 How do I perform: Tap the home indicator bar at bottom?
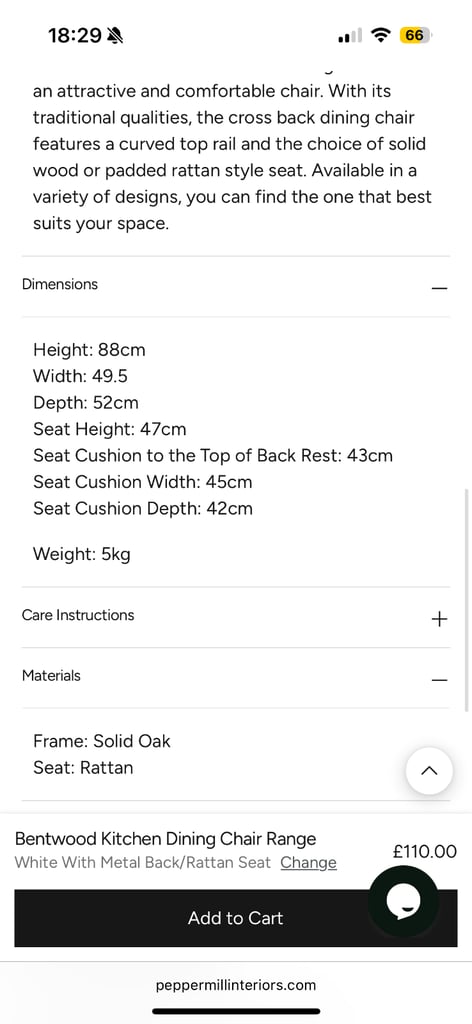pos(236,1012)
